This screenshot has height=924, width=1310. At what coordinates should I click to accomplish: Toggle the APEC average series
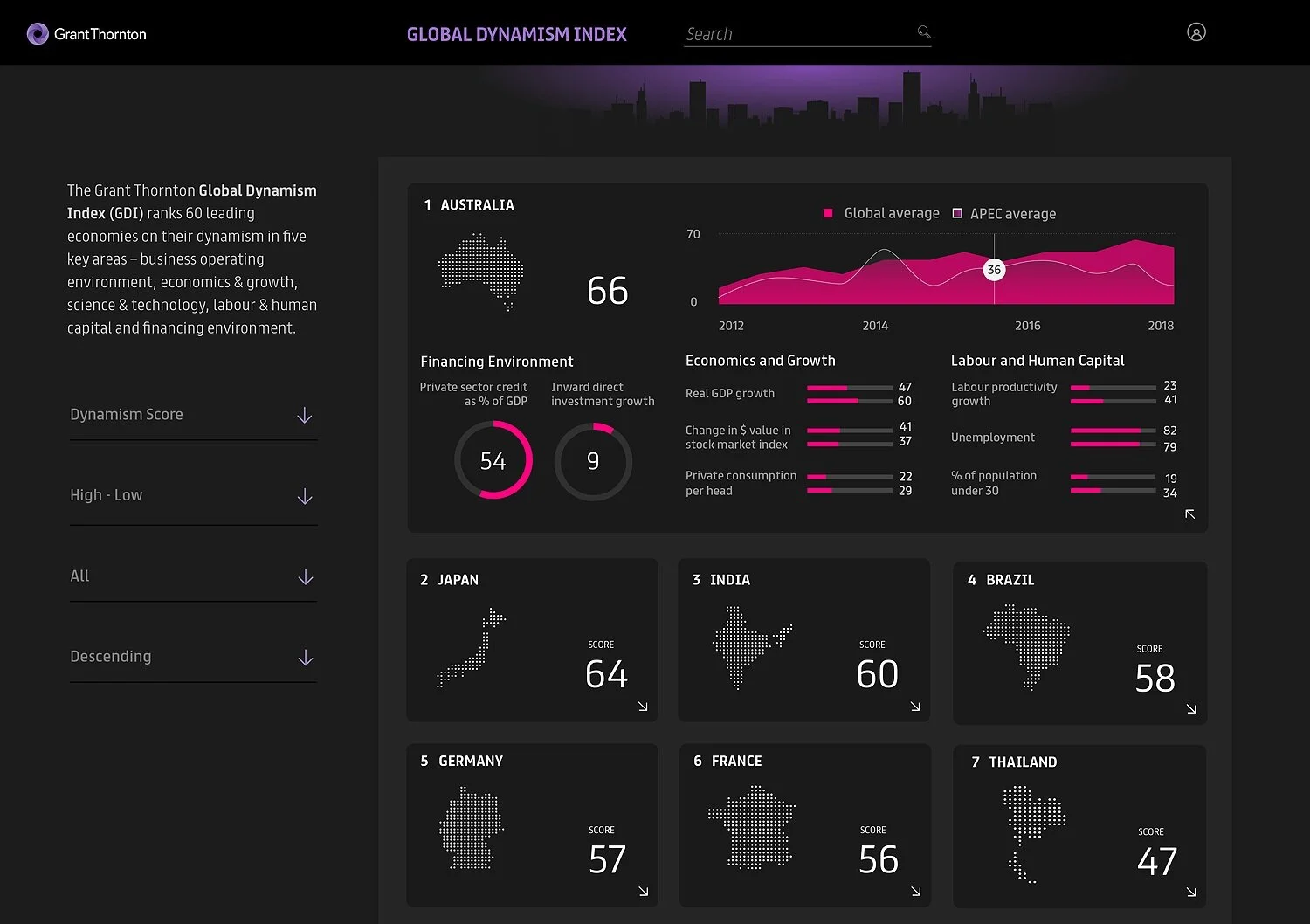(x=1004, y=213)
